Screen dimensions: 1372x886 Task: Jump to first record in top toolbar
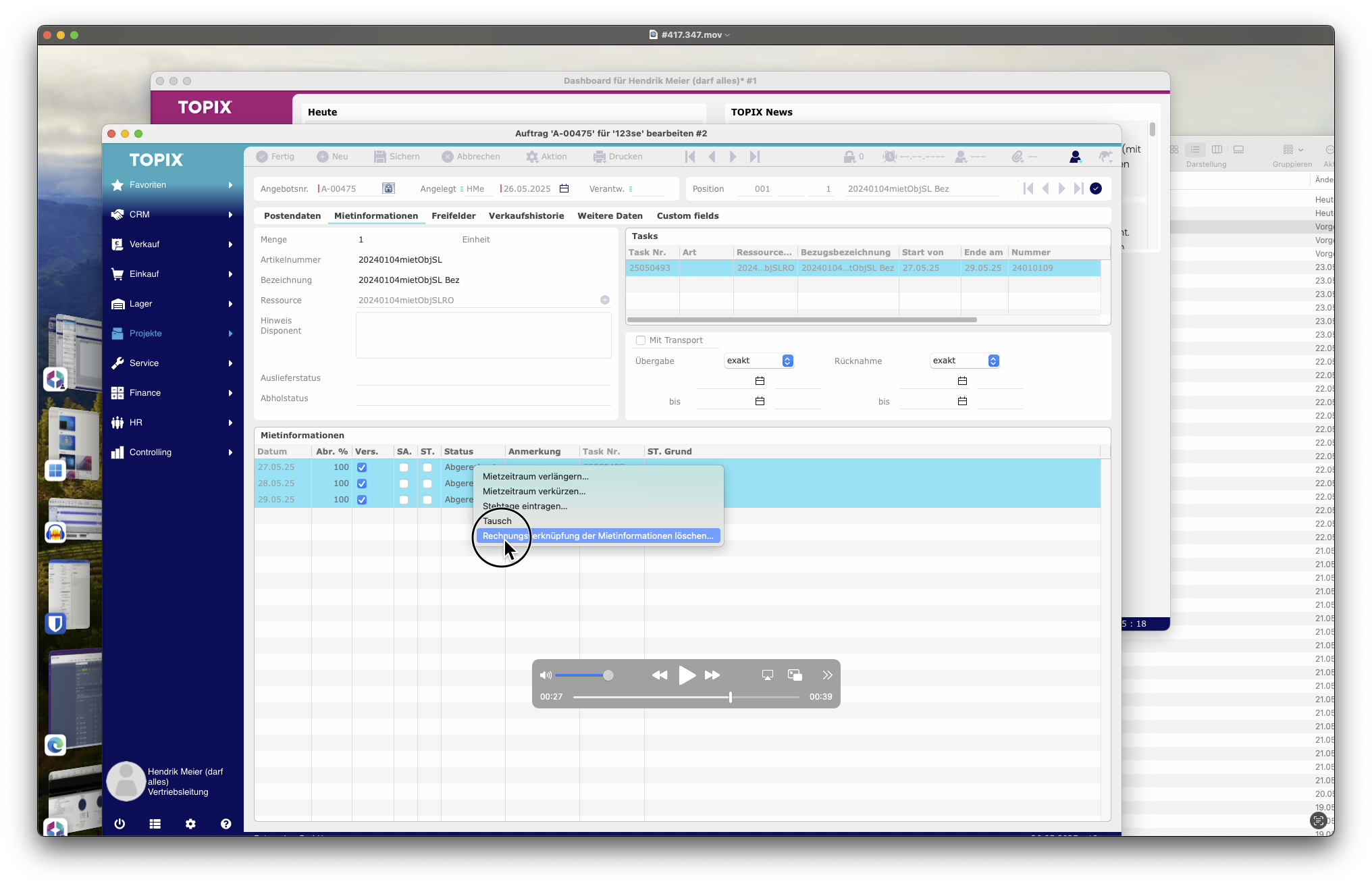[x=690, y=157]
